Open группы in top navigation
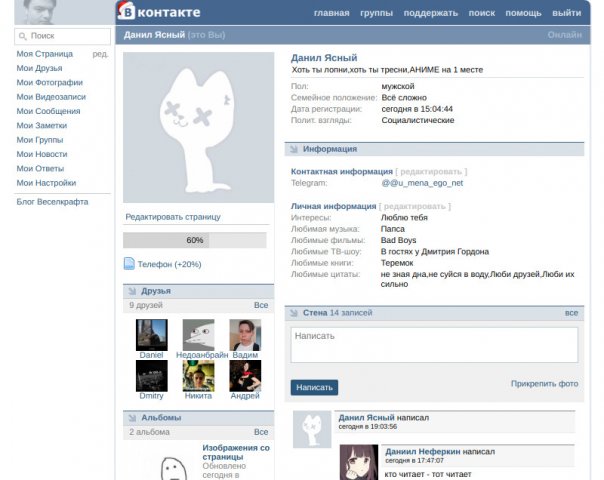This screenshot has height=480, width=604. [376, 13]
